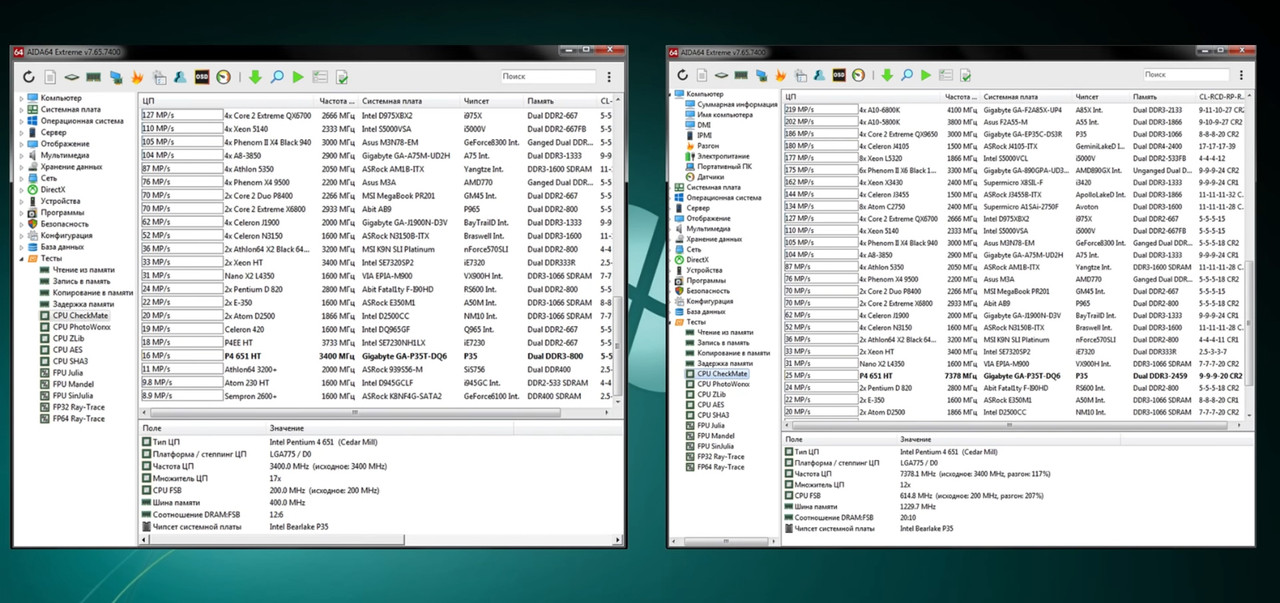
Task: Expand Системная плата node in the left window
Action: click(x=21, y=109)
